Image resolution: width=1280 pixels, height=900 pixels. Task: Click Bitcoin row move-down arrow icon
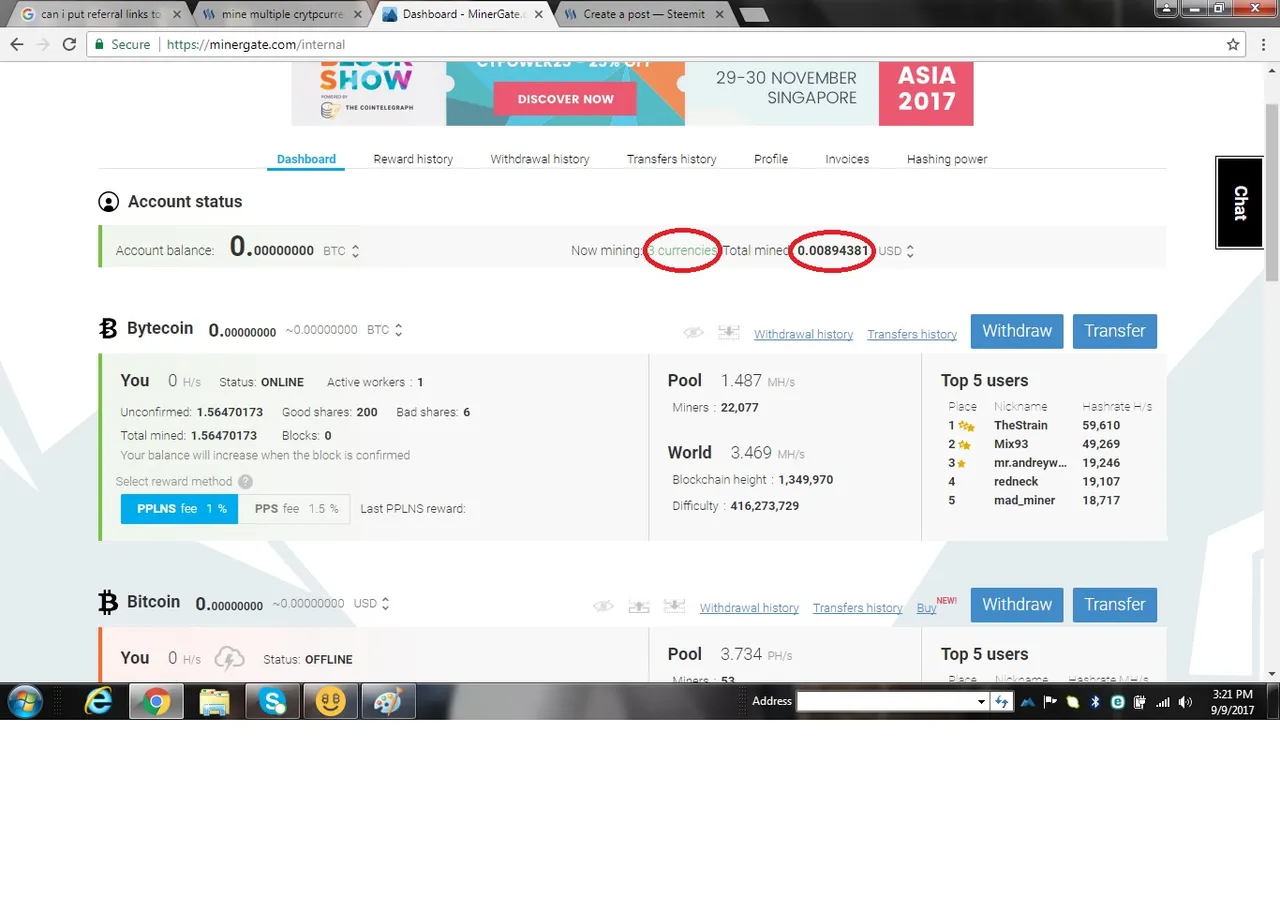coord(674,606)
